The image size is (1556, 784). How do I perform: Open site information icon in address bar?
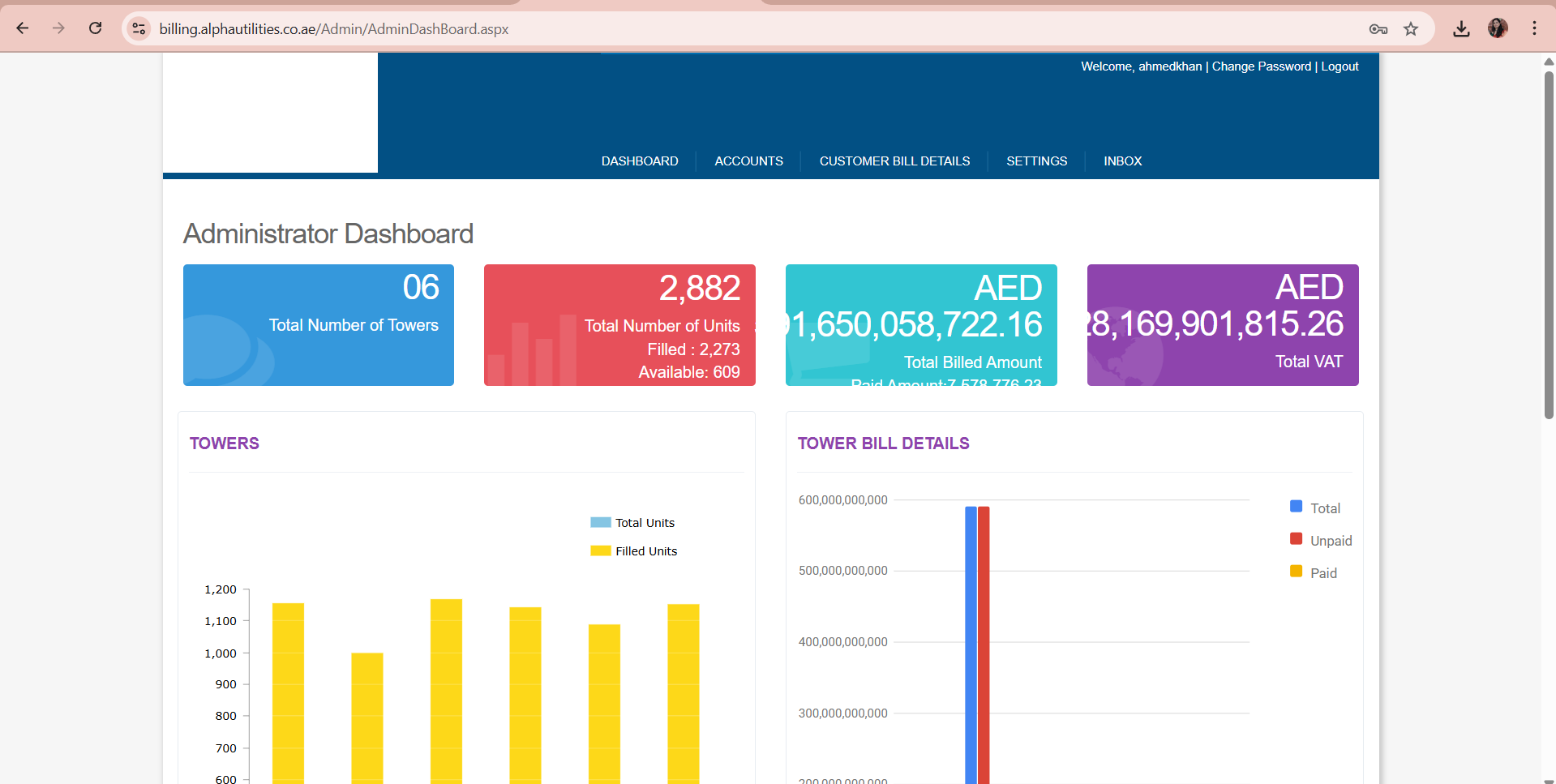click(139, 29)
